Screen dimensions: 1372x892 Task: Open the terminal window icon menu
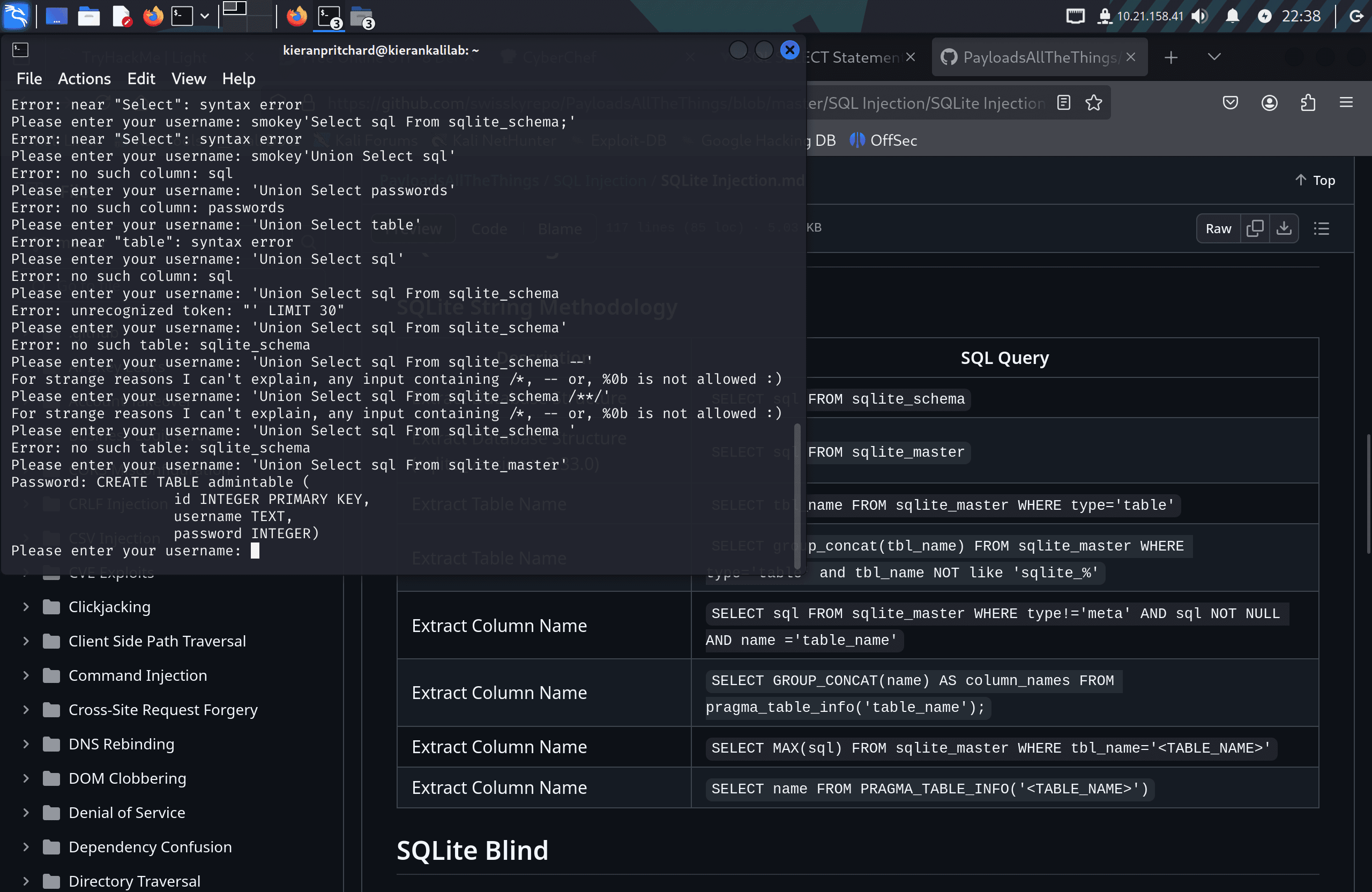pyautogui.click(x=20, y=50)
